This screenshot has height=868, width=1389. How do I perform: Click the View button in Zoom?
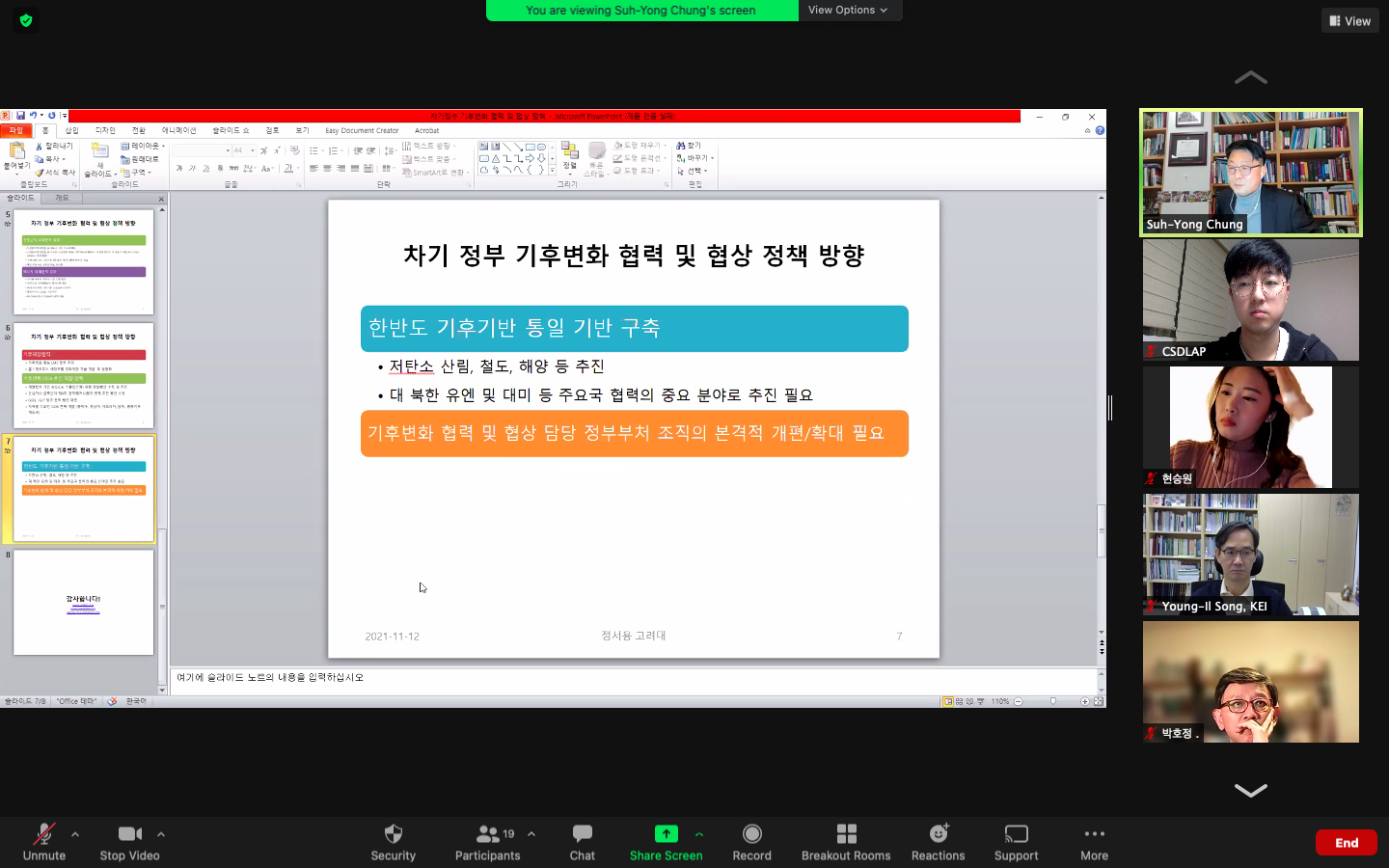1349,21
